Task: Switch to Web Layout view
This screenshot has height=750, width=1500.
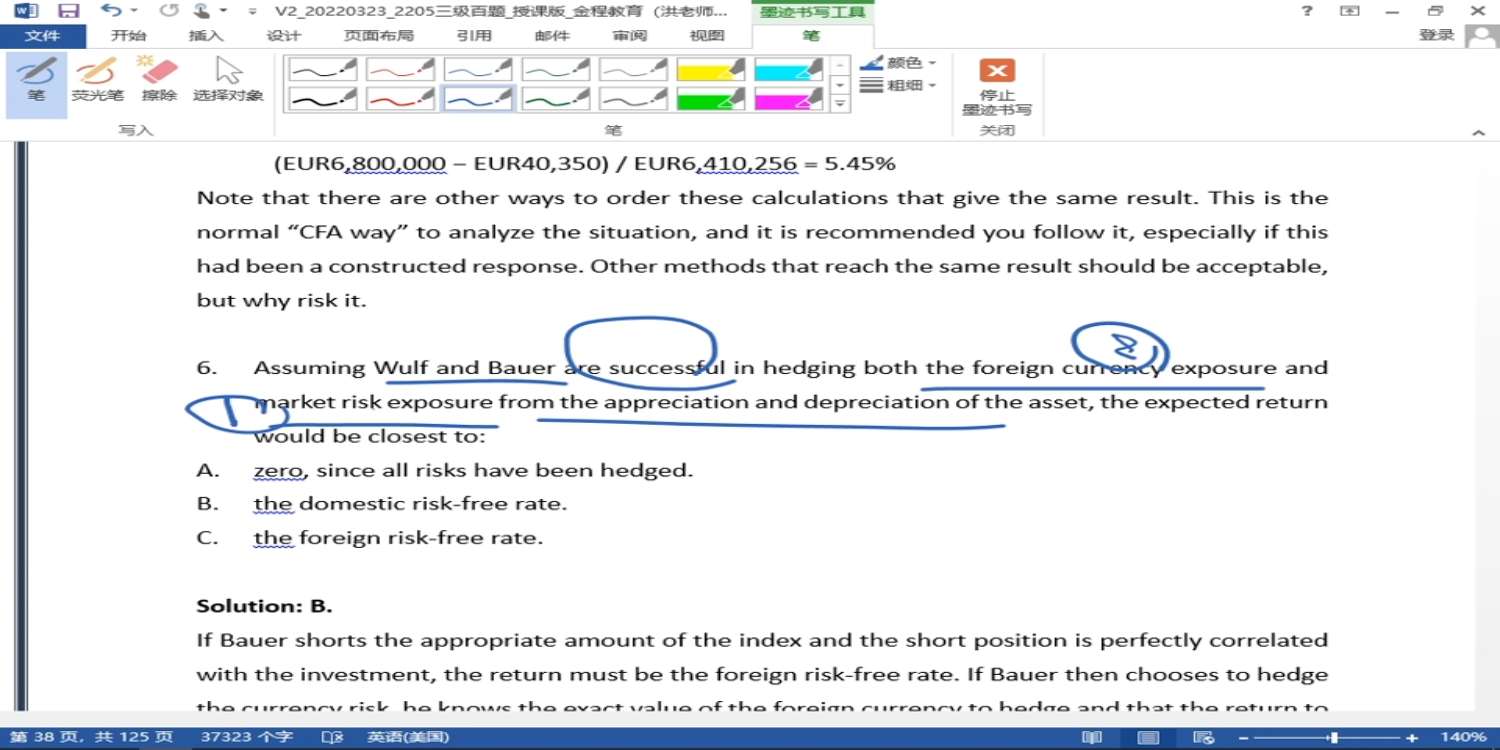Action: pos(1204,737)
